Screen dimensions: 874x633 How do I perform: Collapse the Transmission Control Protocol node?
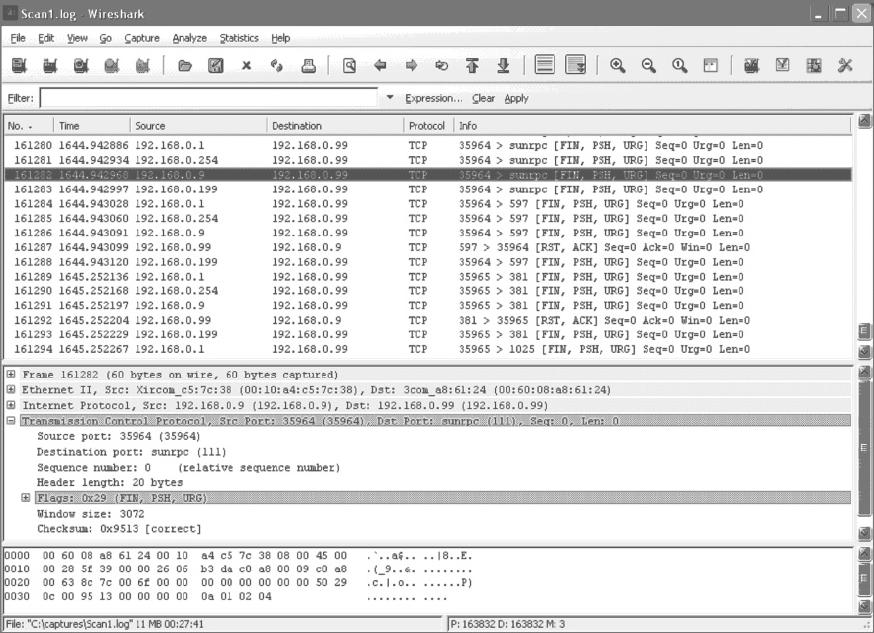click(11, 421)
